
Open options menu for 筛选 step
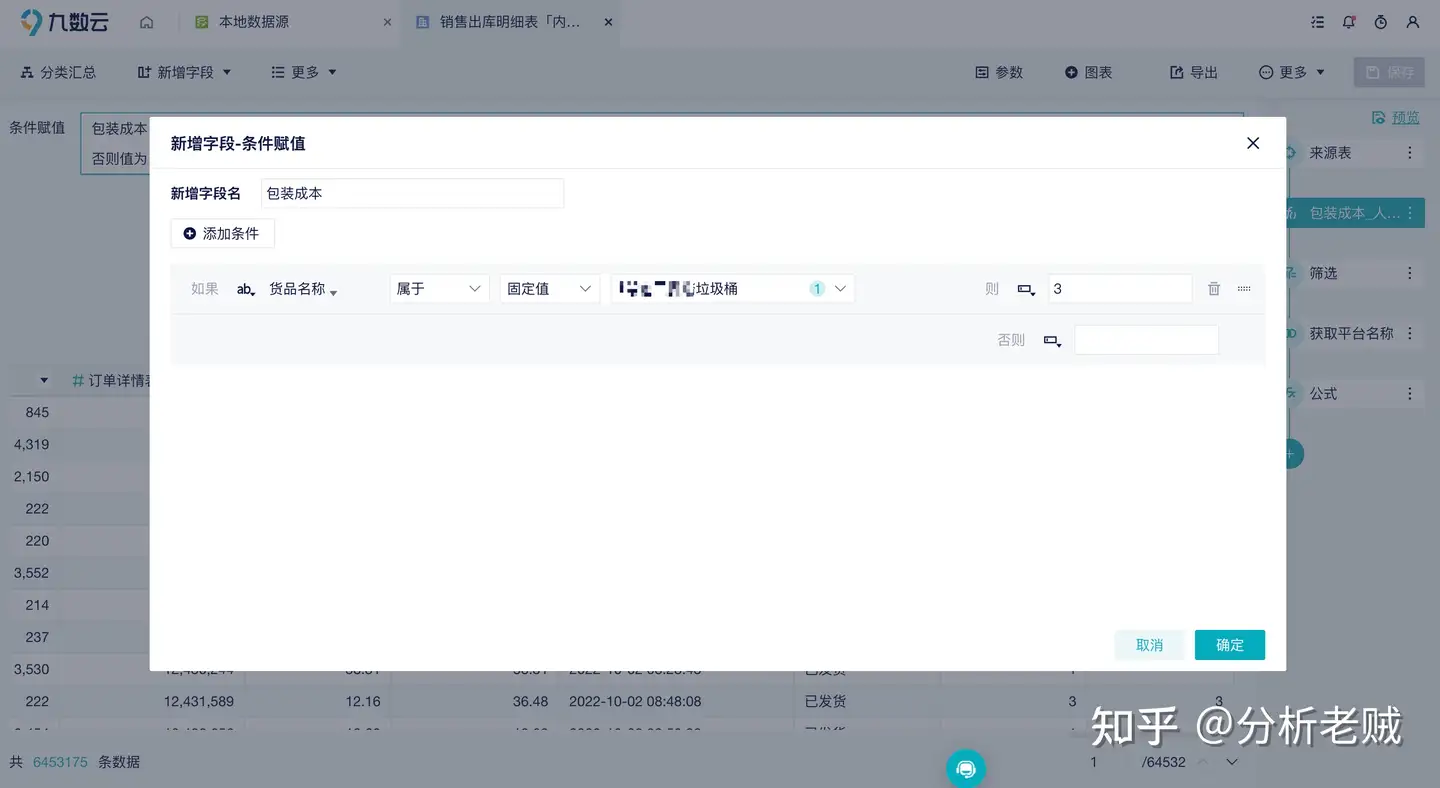coord(1410,273)
